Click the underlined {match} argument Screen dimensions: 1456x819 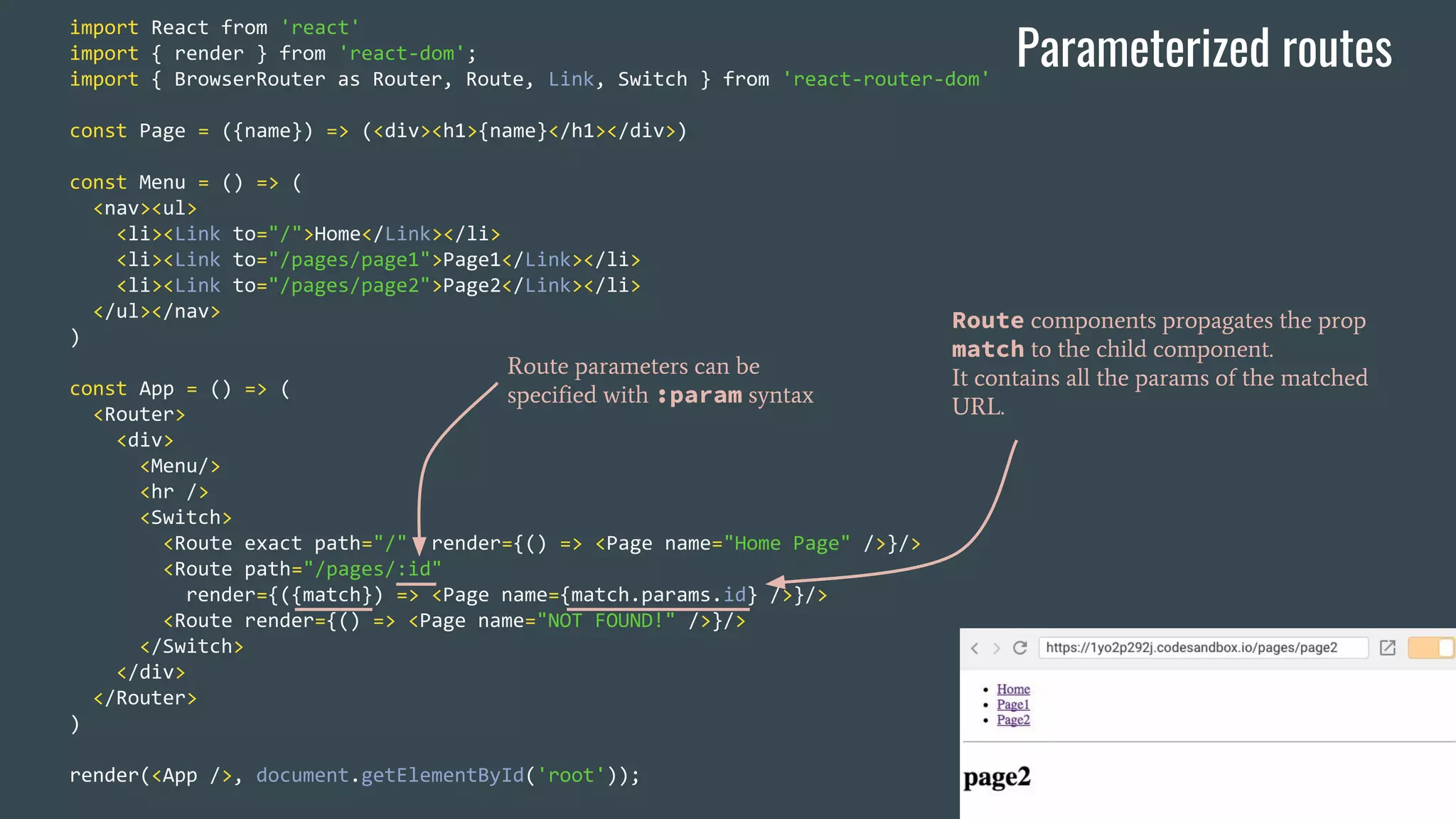pos(333,595)
